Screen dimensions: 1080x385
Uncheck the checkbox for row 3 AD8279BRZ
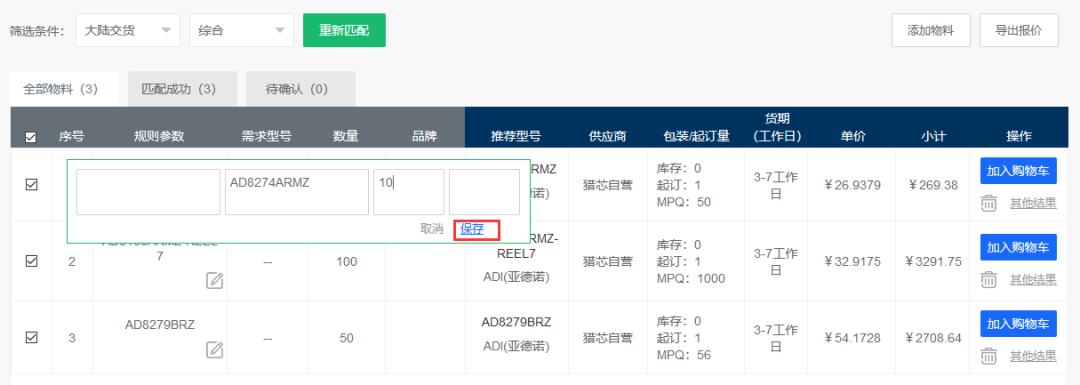pyautogui.click(x=31, y=337)
